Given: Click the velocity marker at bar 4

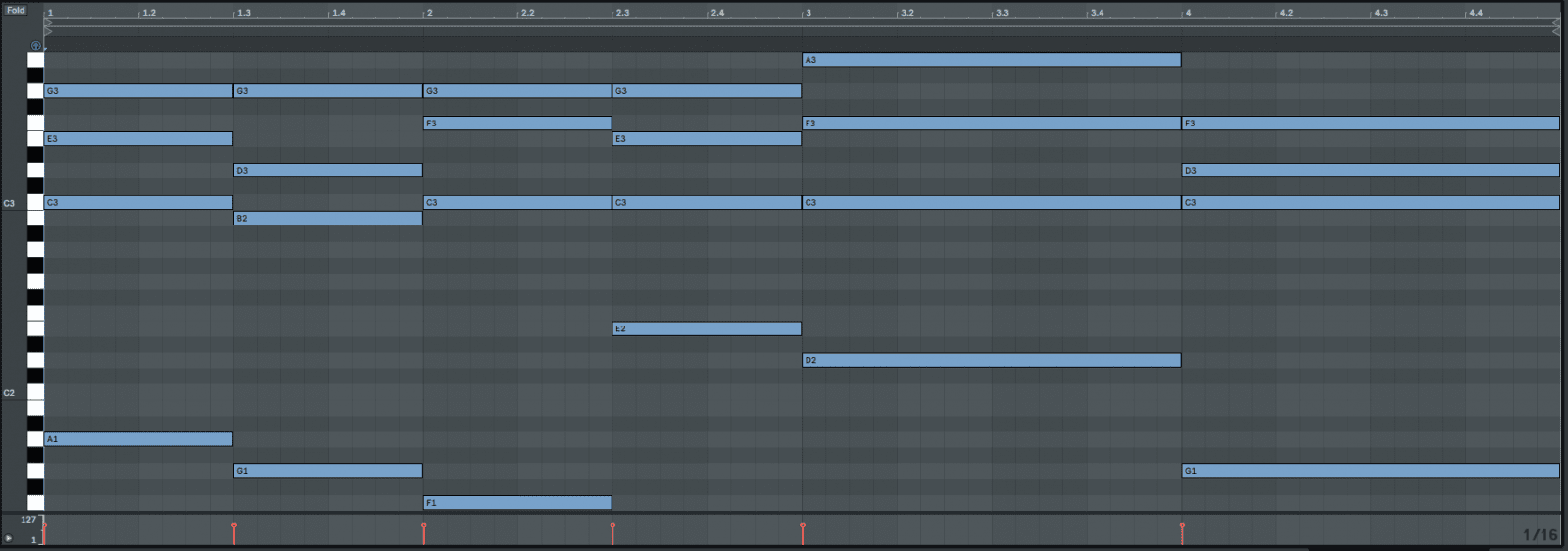Looking at the screenshot, I should 1182,526.
